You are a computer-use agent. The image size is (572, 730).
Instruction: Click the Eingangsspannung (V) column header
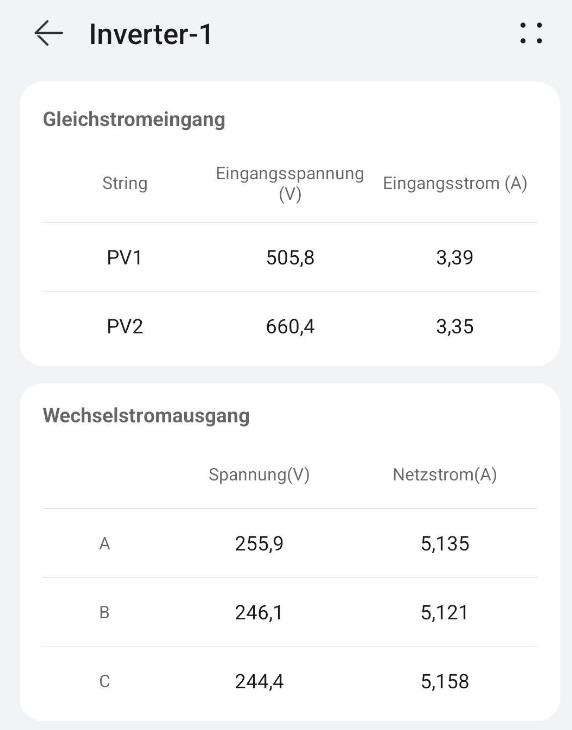[x=289, y=183]
